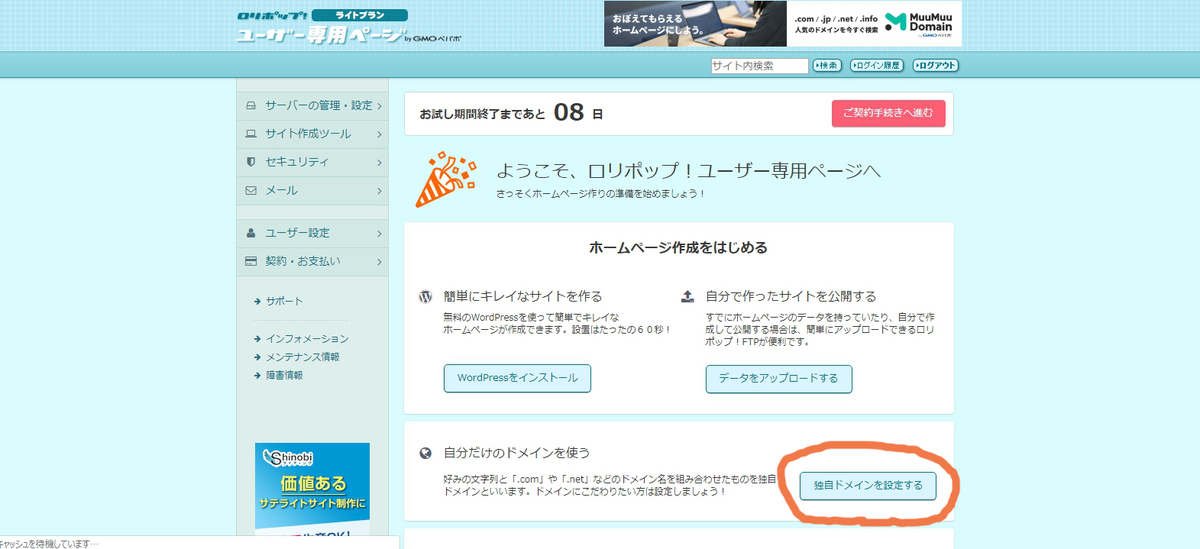Open サイト作成ツール menu
The height and width of the screenshot is (549, 1200).
pos(312,133)
